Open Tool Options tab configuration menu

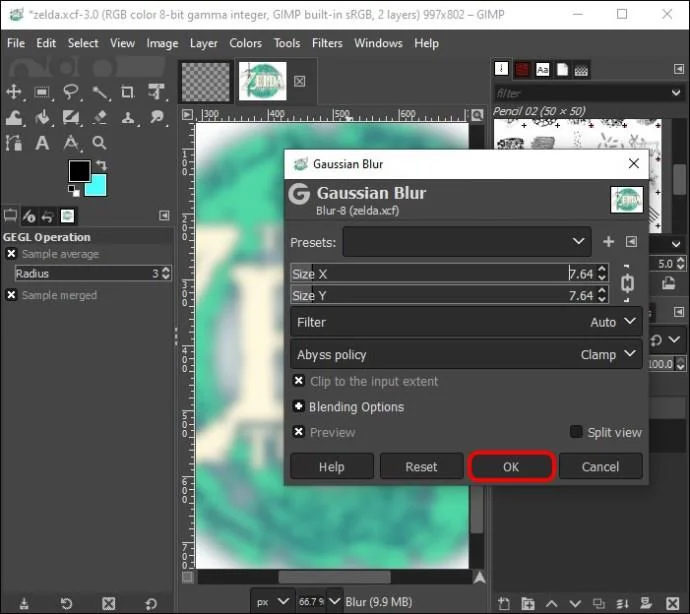tap(164, 216)
